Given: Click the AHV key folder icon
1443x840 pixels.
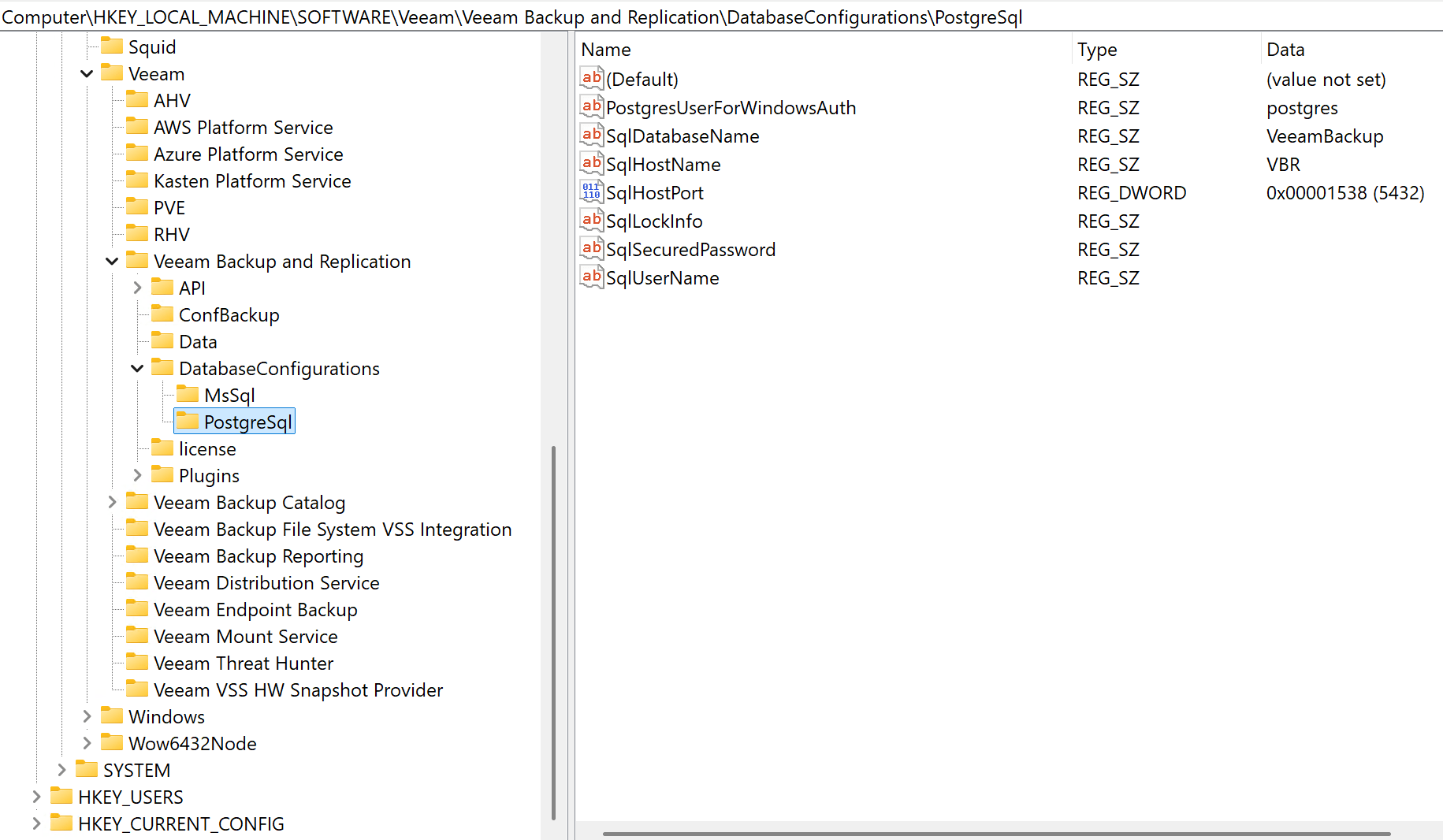Looking at the screenshot, I should click(x=137, y=99).
